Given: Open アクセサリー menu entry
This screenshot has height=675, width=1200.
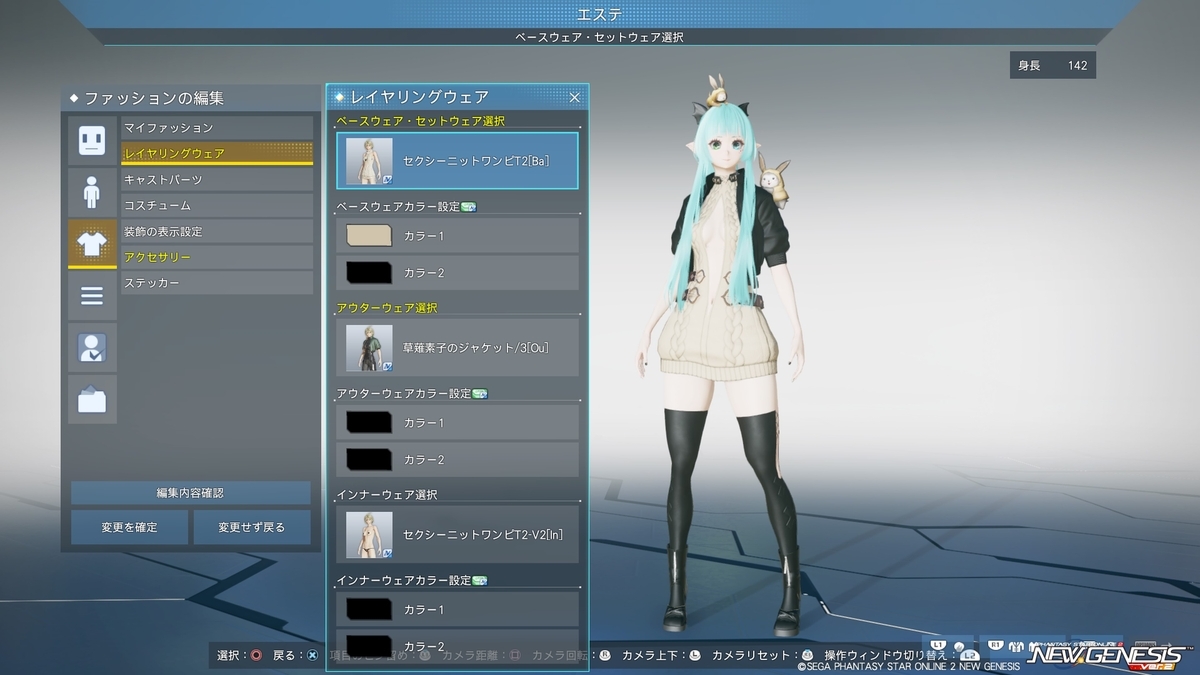Looking at the screenshot, I should (x=217, y=258).
